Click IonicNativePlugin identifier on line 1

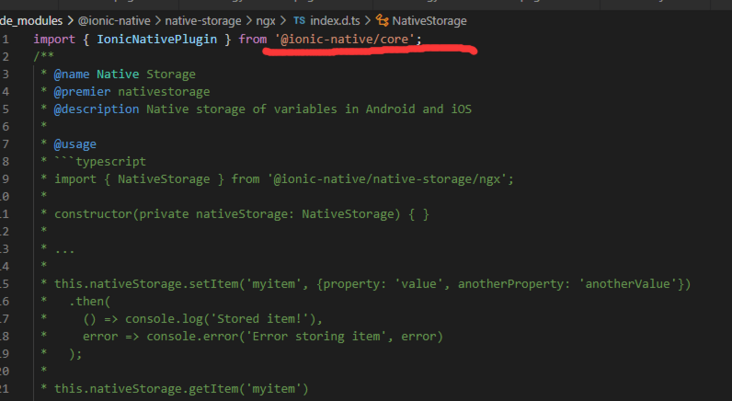pos(157,39)
